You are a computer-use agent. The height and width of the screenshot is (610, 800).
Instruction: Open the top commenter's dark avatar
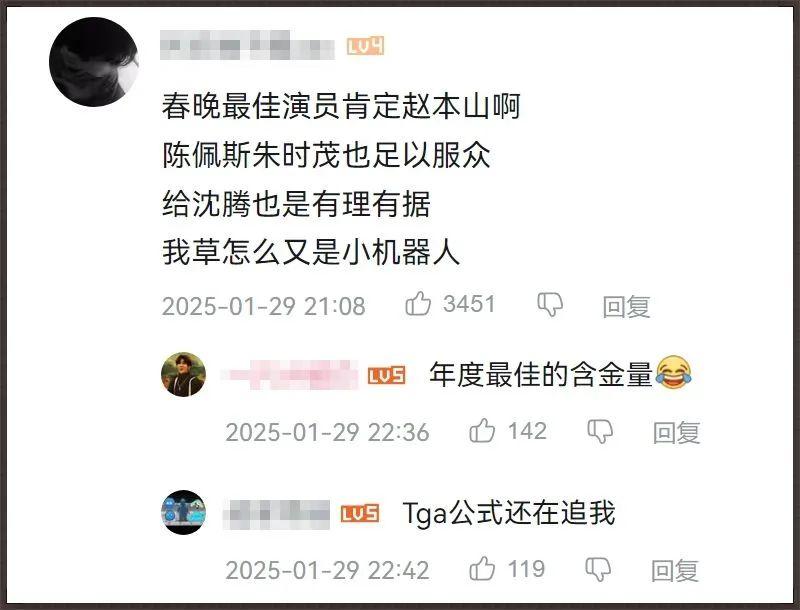[x=94, y=62]
